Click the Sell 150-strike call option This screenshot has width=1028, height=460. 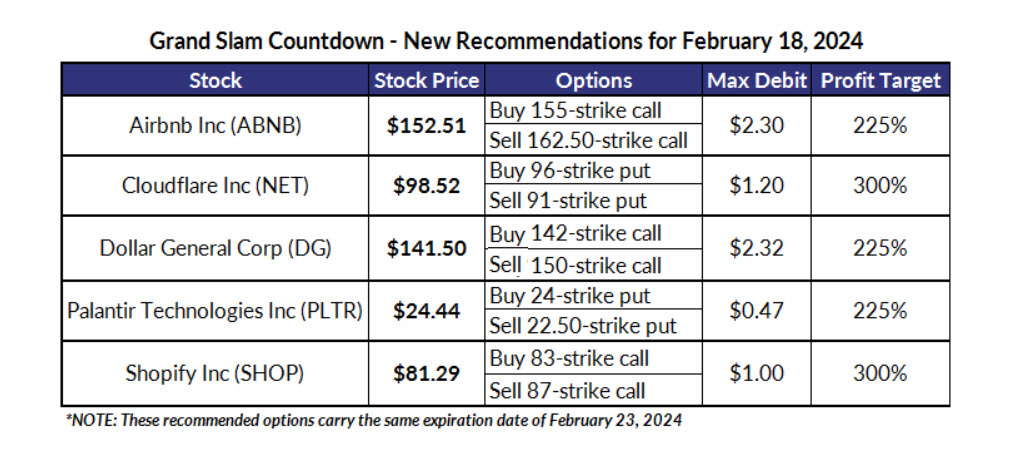[x=575, y=265]
